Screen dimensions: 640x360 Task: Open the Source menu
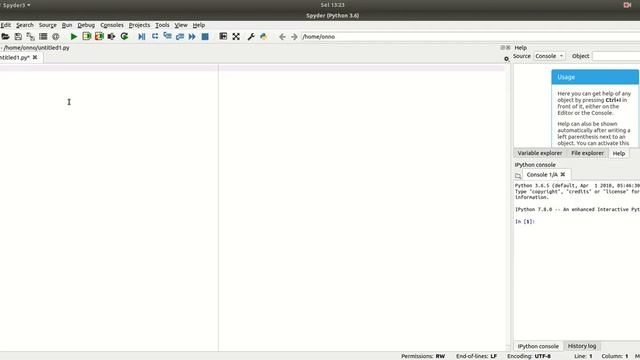click(x=48, y=25)
